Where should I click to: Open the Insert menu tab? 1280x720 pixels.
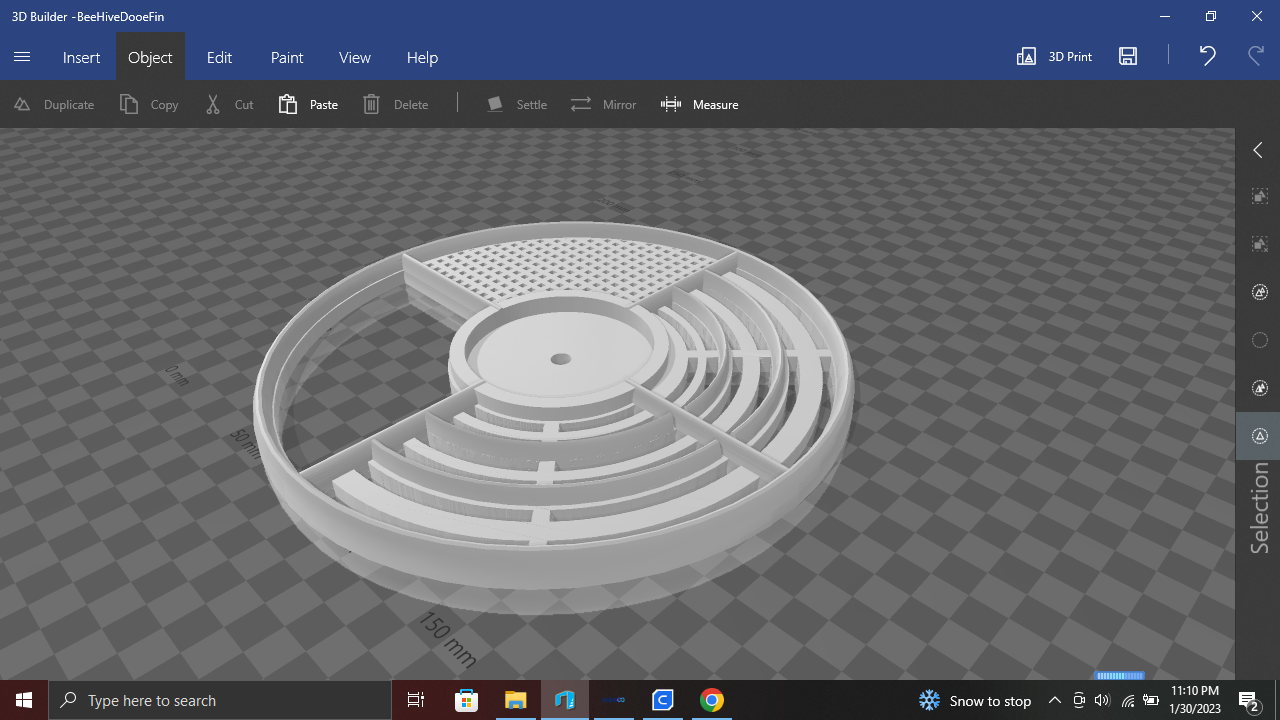coord(81,57)
